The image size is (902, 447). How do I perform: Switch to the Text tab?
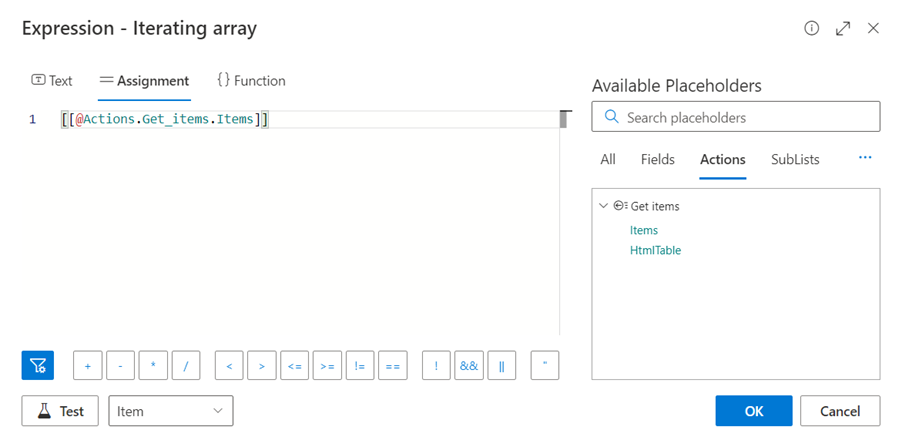click(52, 81)
